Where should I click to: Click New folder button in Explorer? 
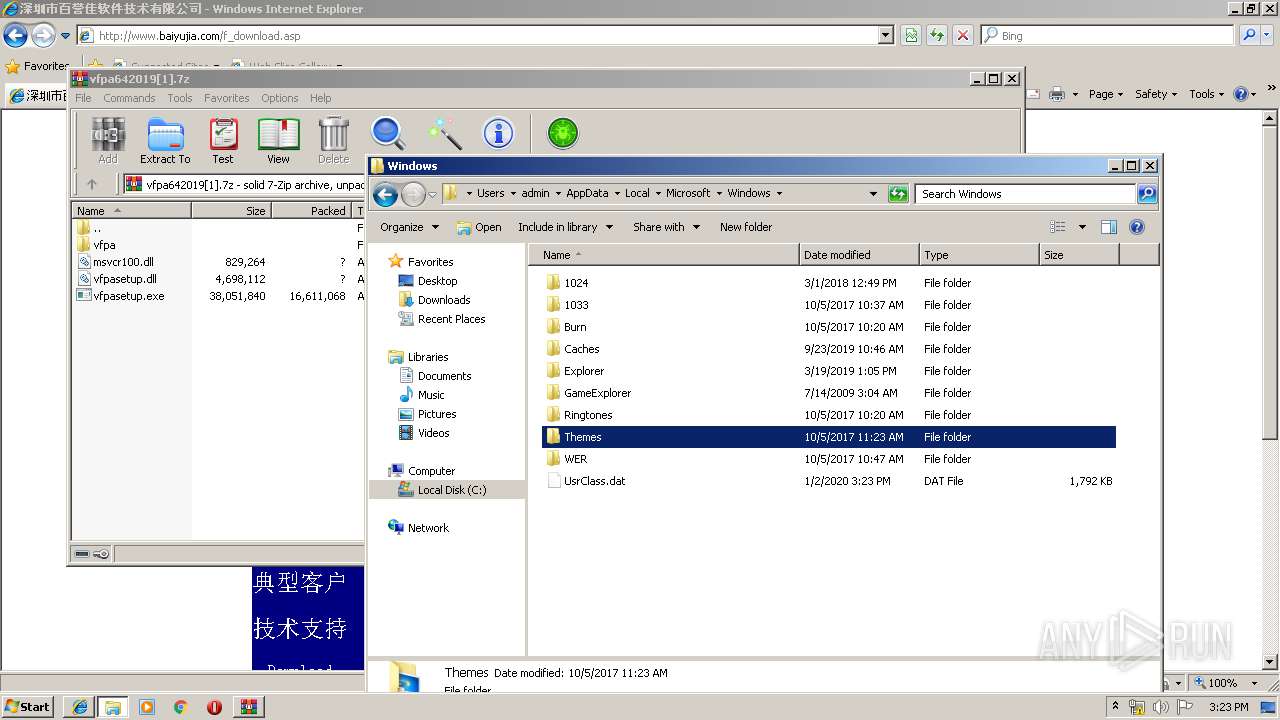746,227
